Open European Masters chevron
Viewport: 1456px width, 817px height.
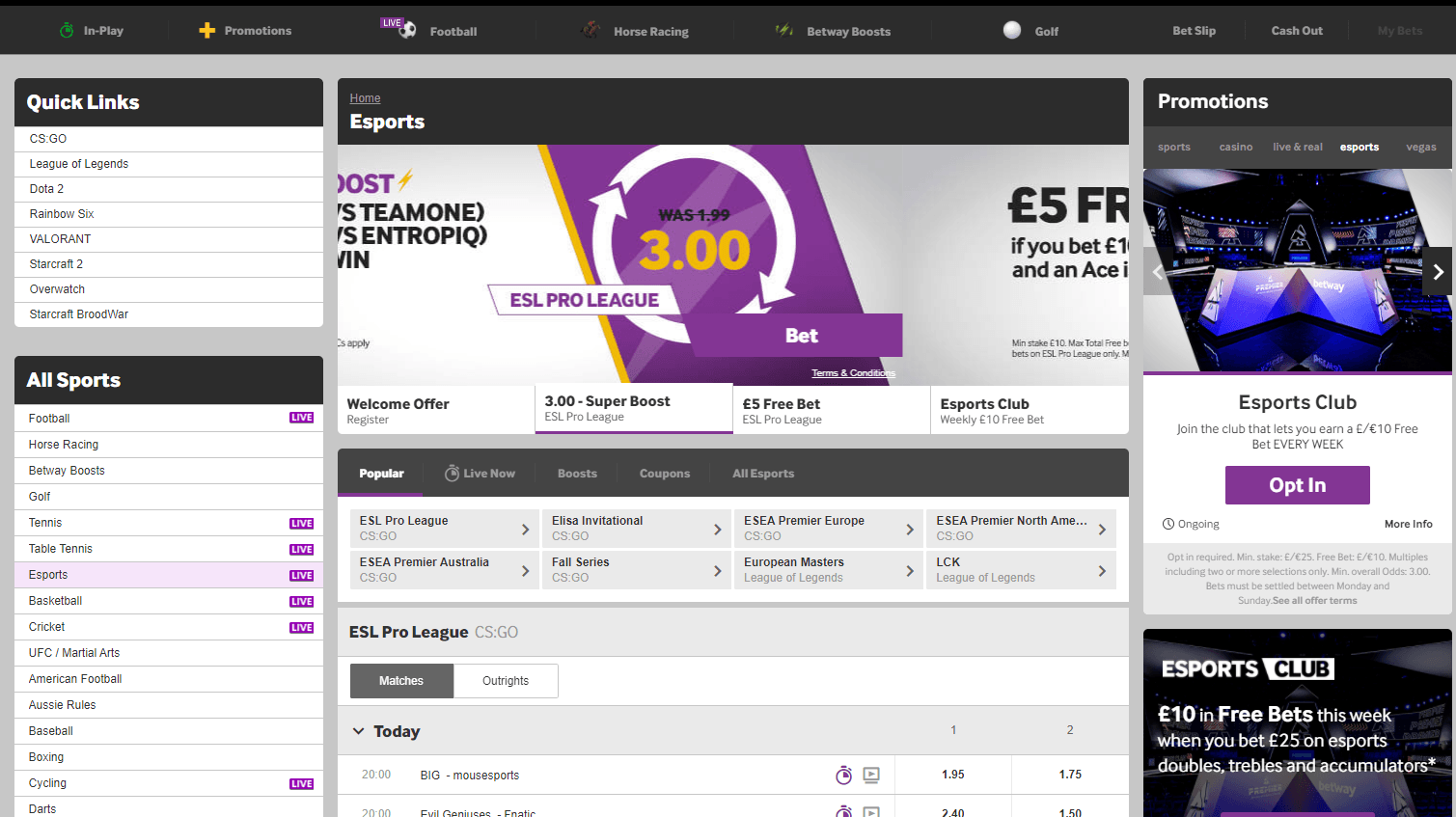coord(909,571)
